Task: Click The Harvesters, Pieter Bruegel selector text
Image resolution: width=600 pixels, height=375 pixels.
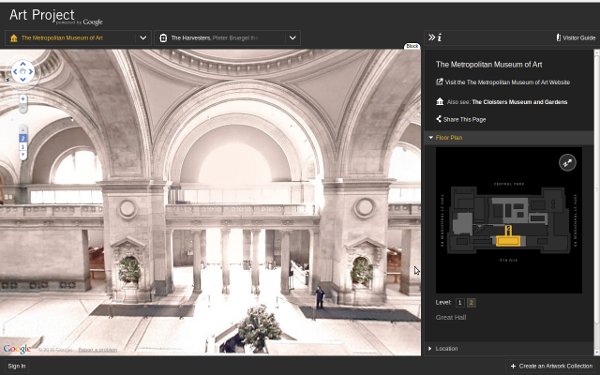Action: 214,38
